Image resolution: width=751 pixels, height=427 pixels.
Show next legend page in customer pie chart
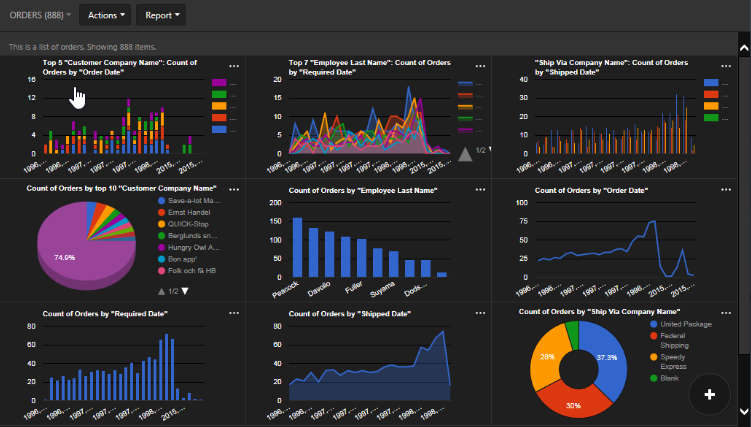tap(185, 291)
